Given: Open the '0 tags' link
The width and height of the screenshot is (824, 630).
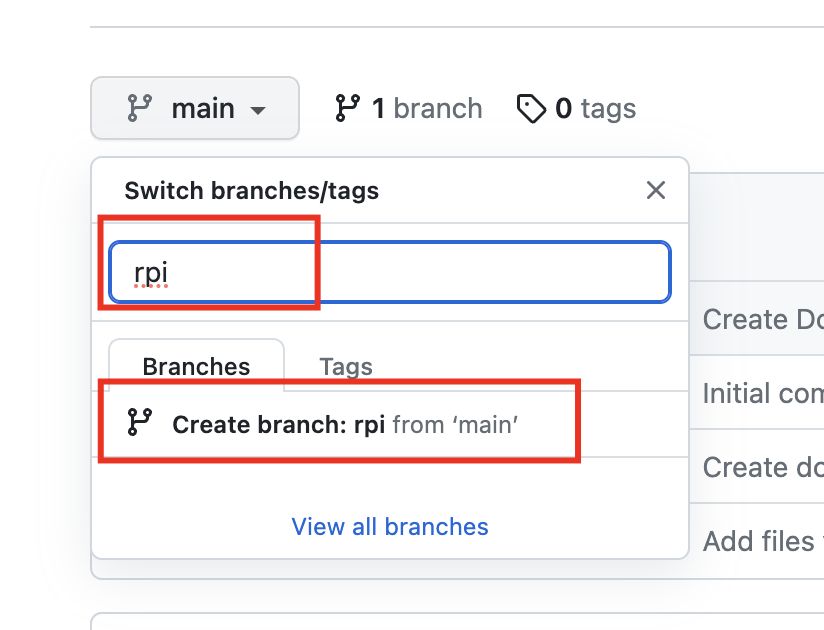Looking at the screenshot, I should (595, 108).
